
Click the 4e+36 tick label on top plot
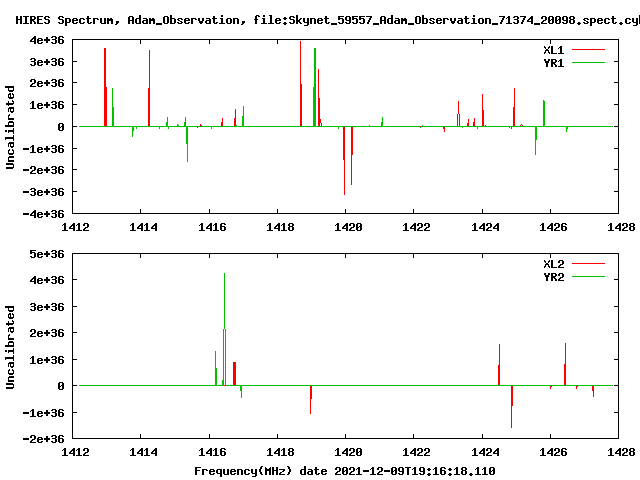[x=47, y=40]
